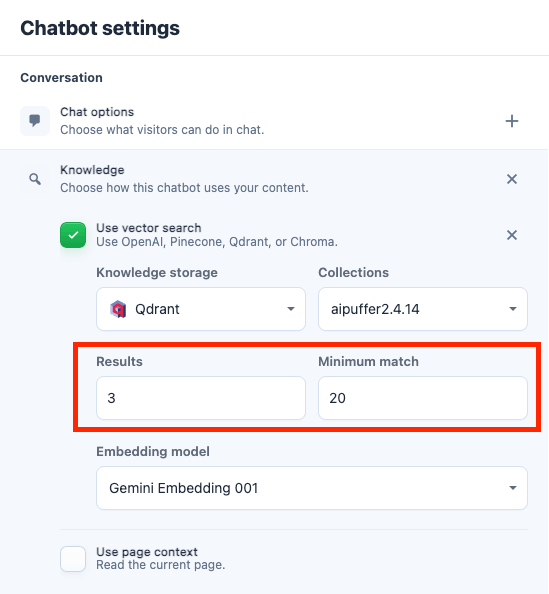Open the Collections aipuffer2.4.14 dropdown
This screenshot has height=594, width=549.
click(423, 309)
